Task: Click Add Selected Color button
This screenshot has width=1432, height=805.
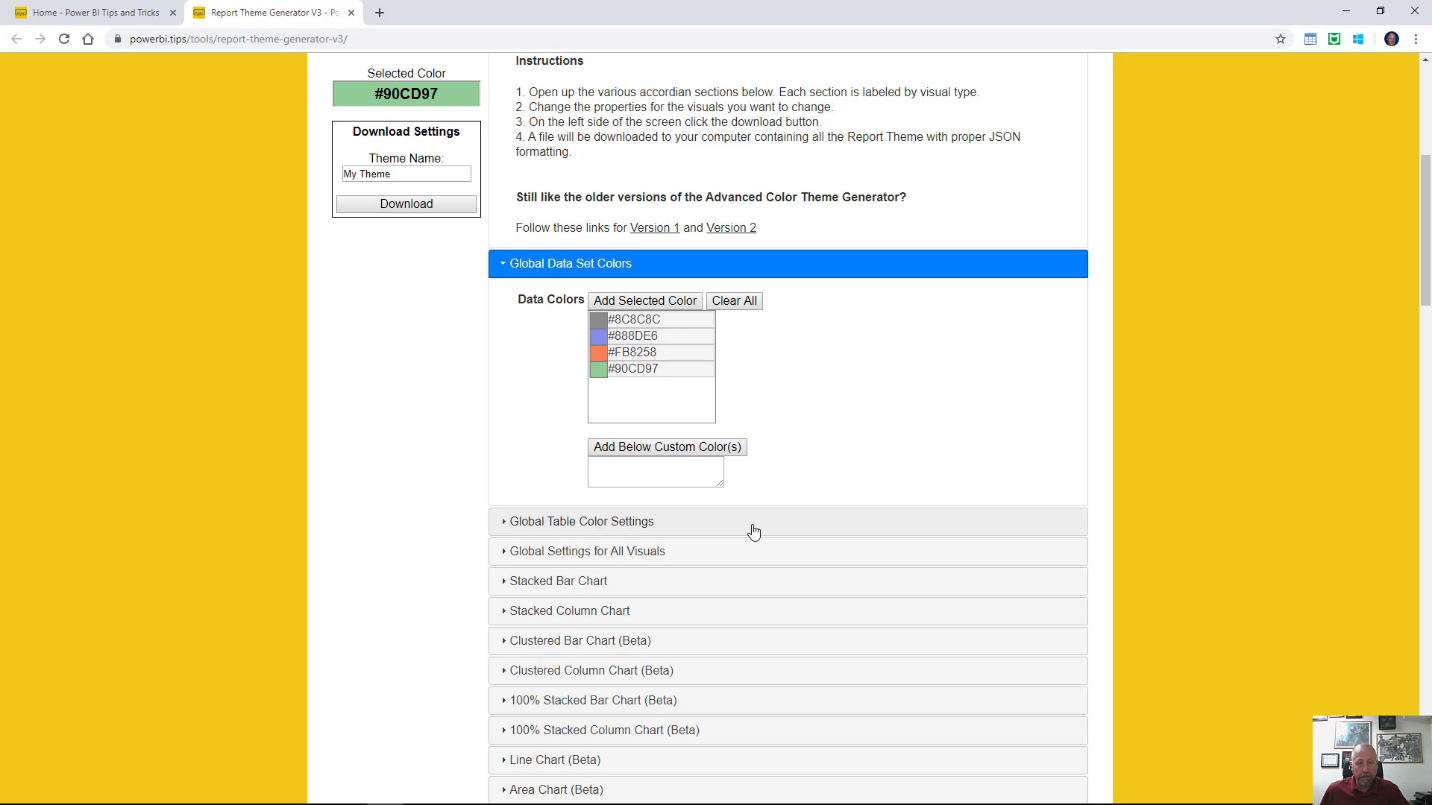Action: click(645, 301)
